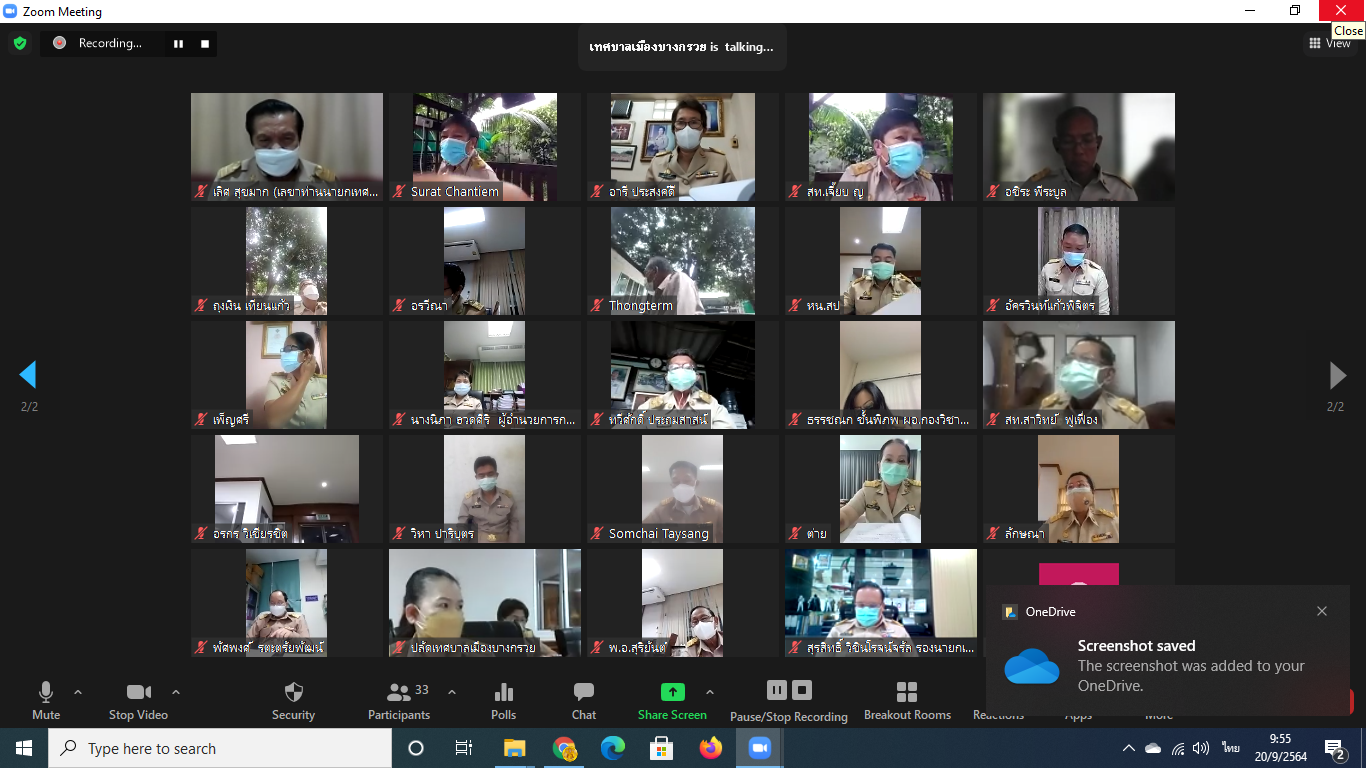Open File Explorer from taskbar
Screen dimensions: 1366x768
click(514, 748)
